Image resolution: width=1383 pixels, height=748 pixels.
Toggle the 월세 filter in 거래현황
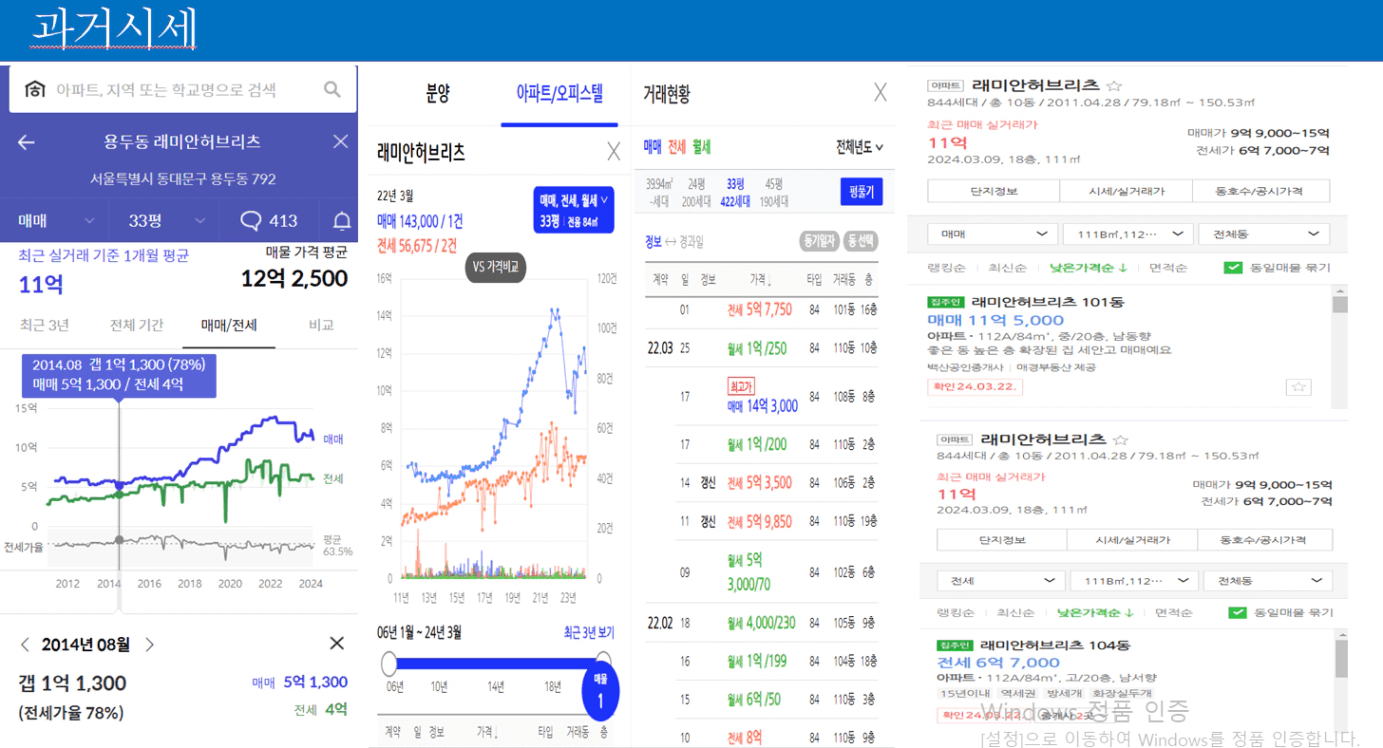point(701,147)
